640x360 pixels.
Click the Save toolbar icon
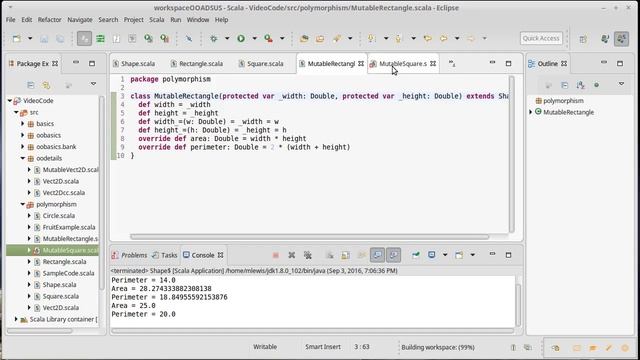point(44,39)
